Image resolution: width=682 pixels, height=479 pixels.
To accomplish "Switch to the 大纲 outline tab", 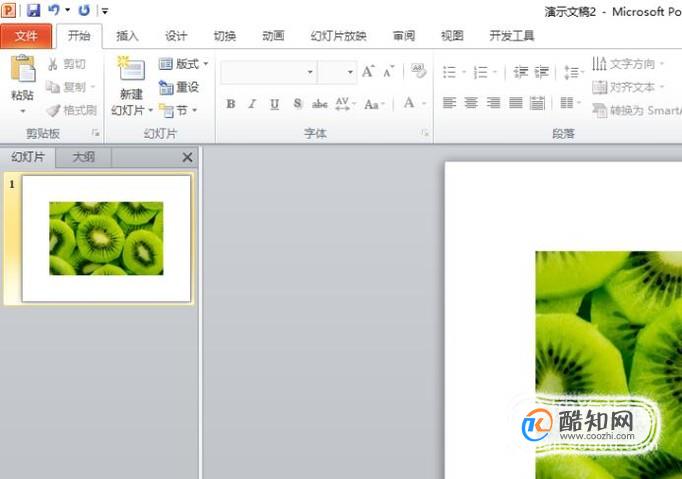I will [x=83, y=157].
